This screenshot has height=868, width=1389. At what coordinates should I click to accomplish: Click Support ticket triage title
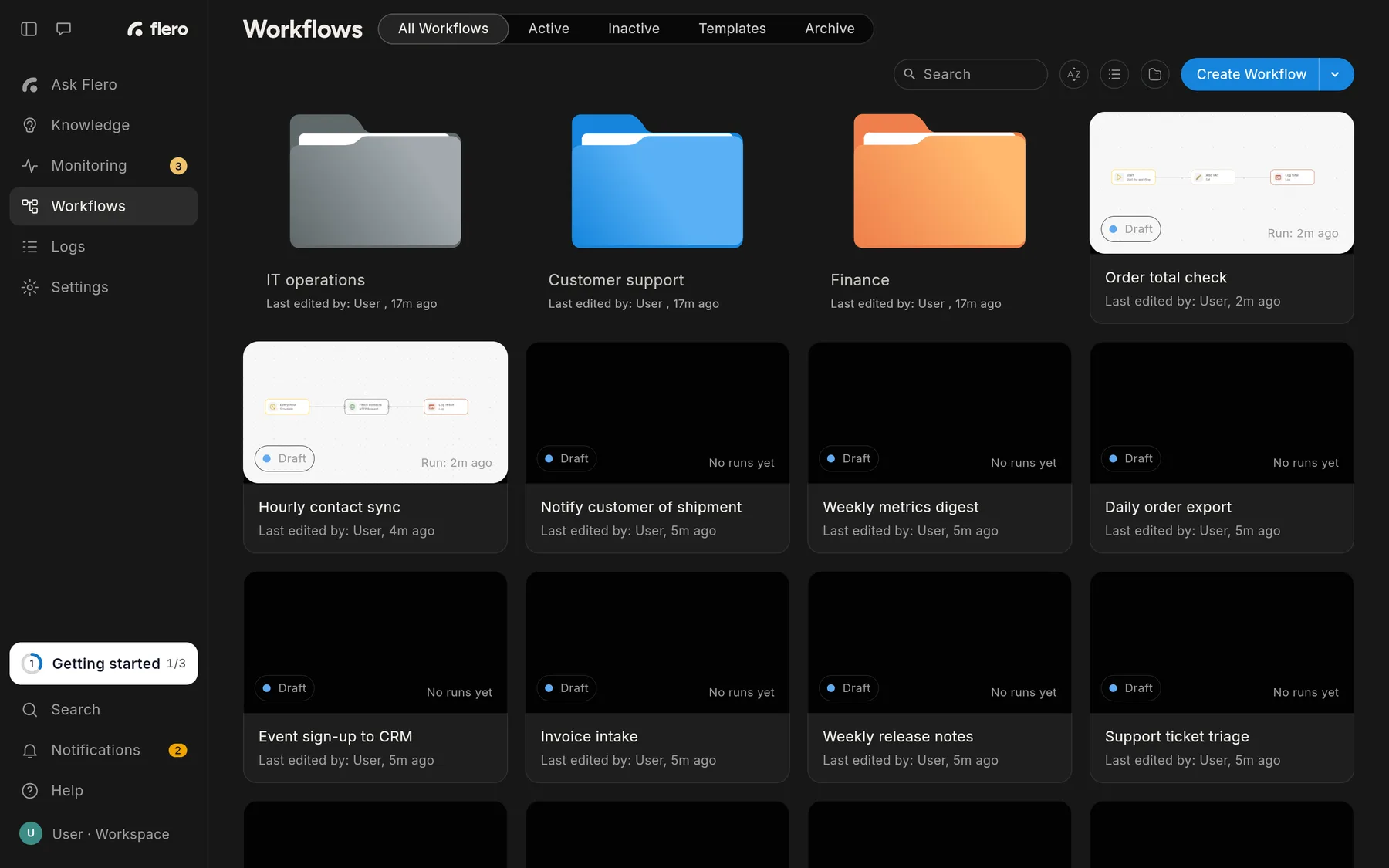point(1177,737)
